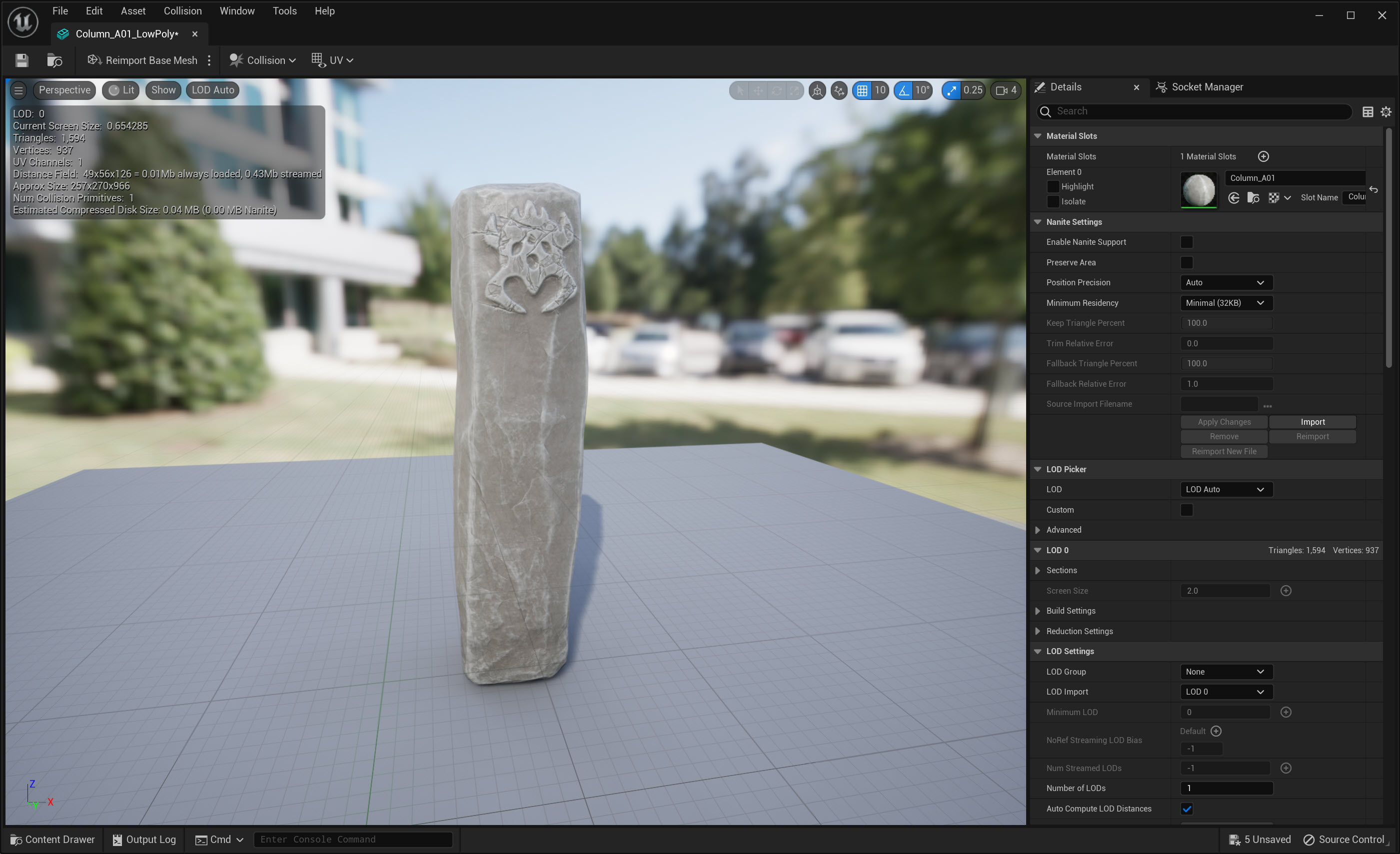Toggle grid snapping icon in viewport toolbar

(862, 90)
